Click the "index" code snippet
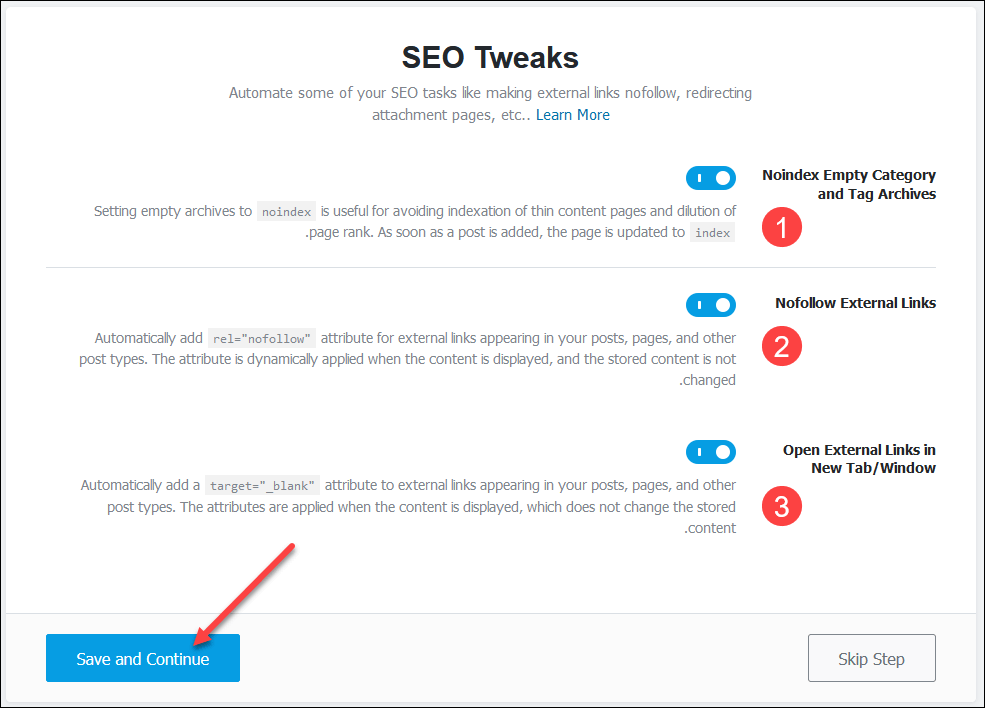The image size is (985, 708). coord(713,233)
